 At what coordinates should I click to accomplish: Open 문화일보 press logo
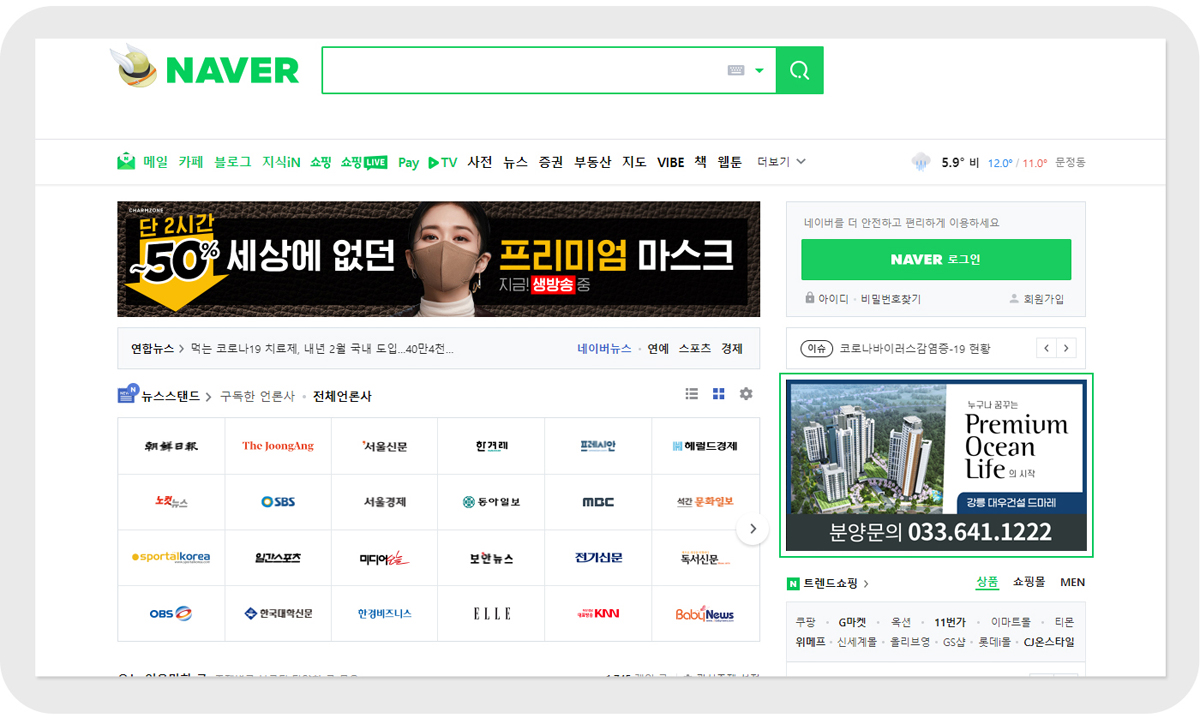705,502
